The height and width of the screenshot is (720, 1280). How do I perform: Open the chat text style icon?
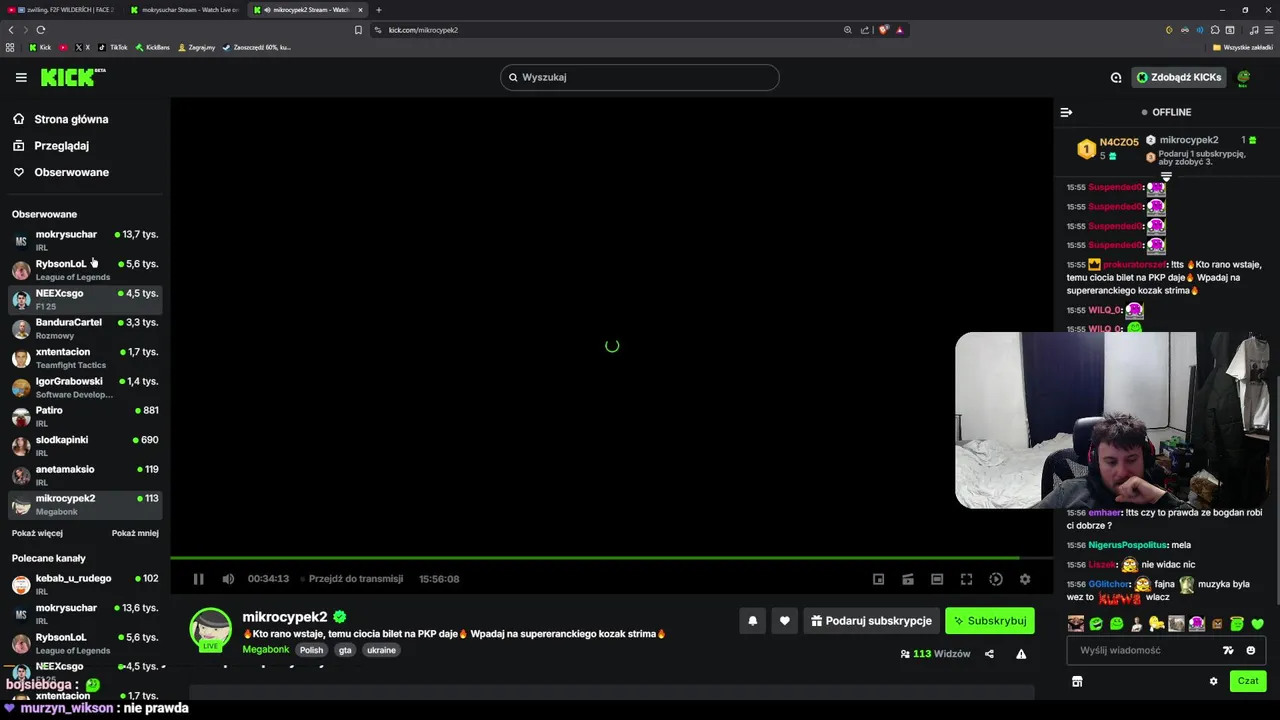point(1228,650)
